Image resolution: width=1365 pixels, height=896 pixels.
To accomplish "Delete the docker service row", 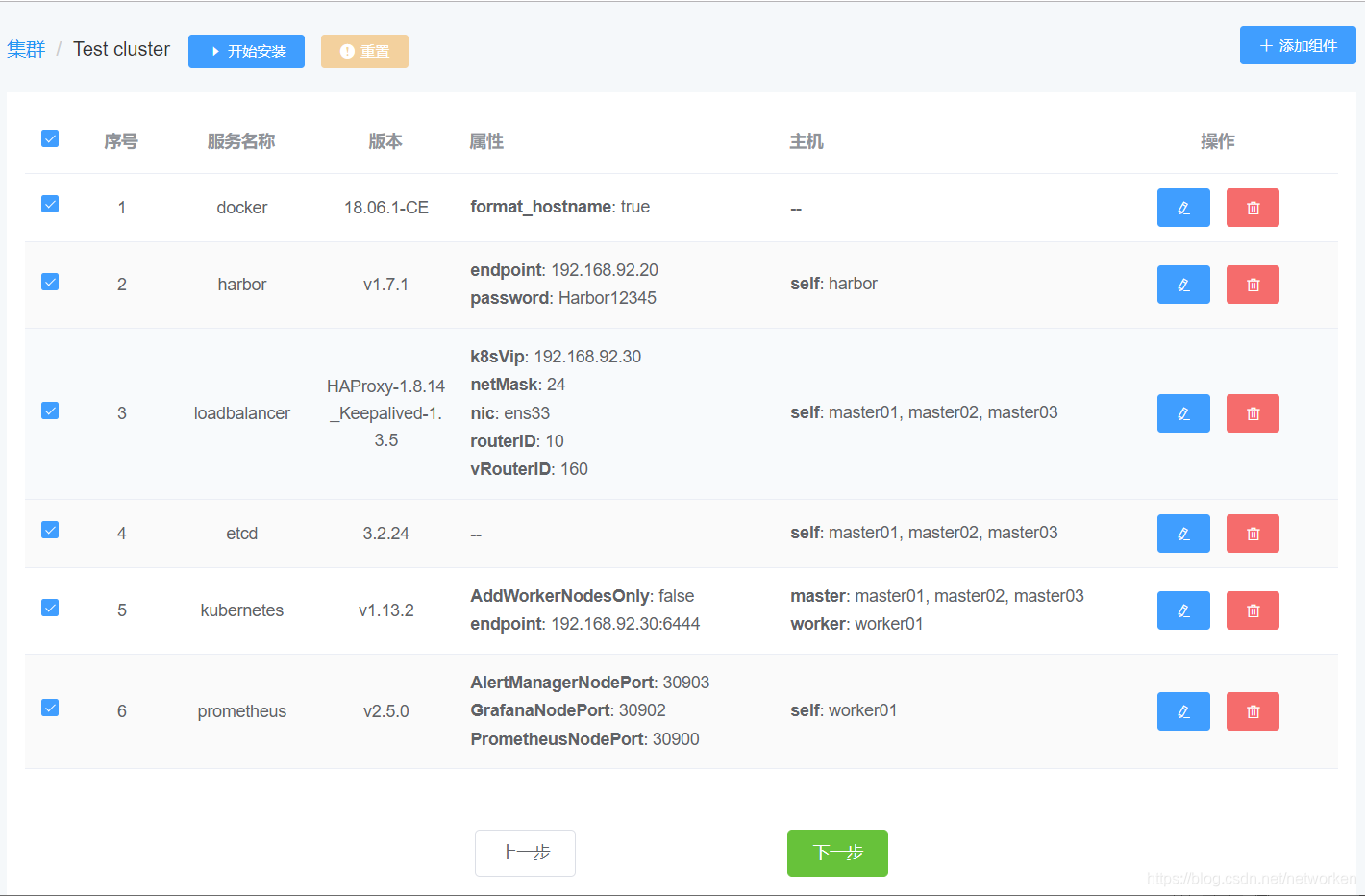I will click(1253, 208).
